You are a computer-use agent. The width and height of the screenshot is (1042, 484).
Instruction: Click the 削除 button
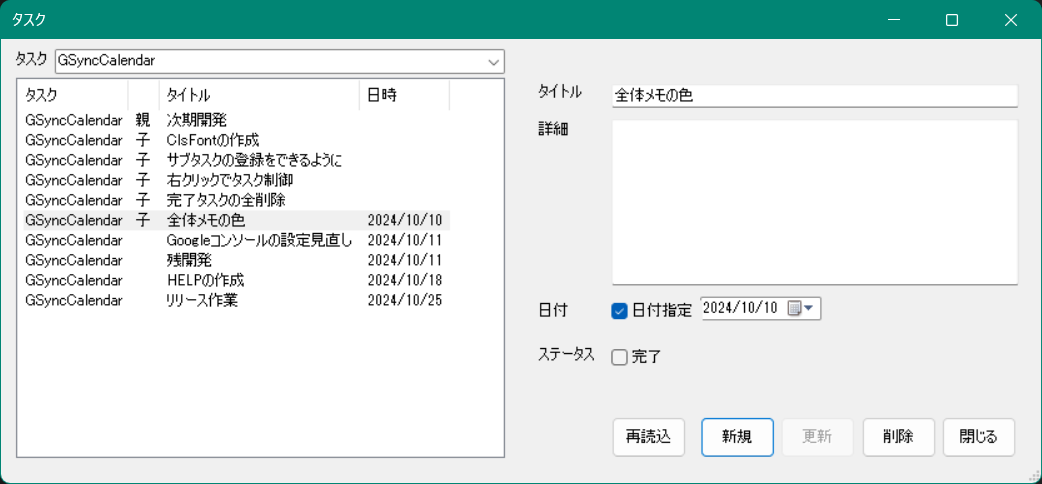coord(898,437)
